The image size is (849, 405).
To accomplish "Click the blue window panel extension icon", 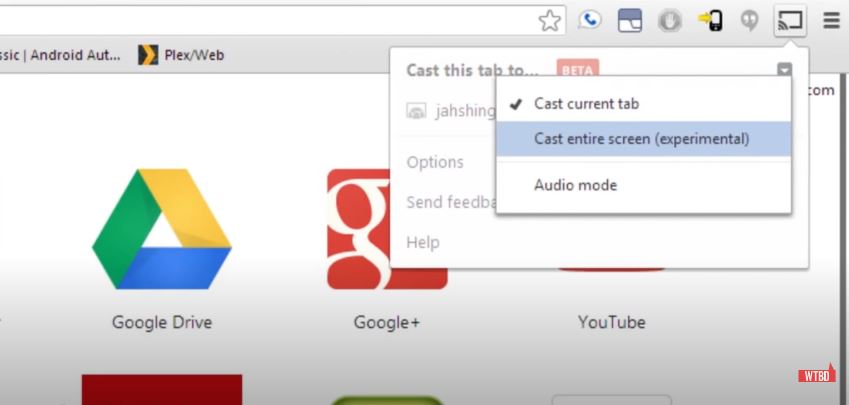I will pyautogui.click(x=630, y=21).
